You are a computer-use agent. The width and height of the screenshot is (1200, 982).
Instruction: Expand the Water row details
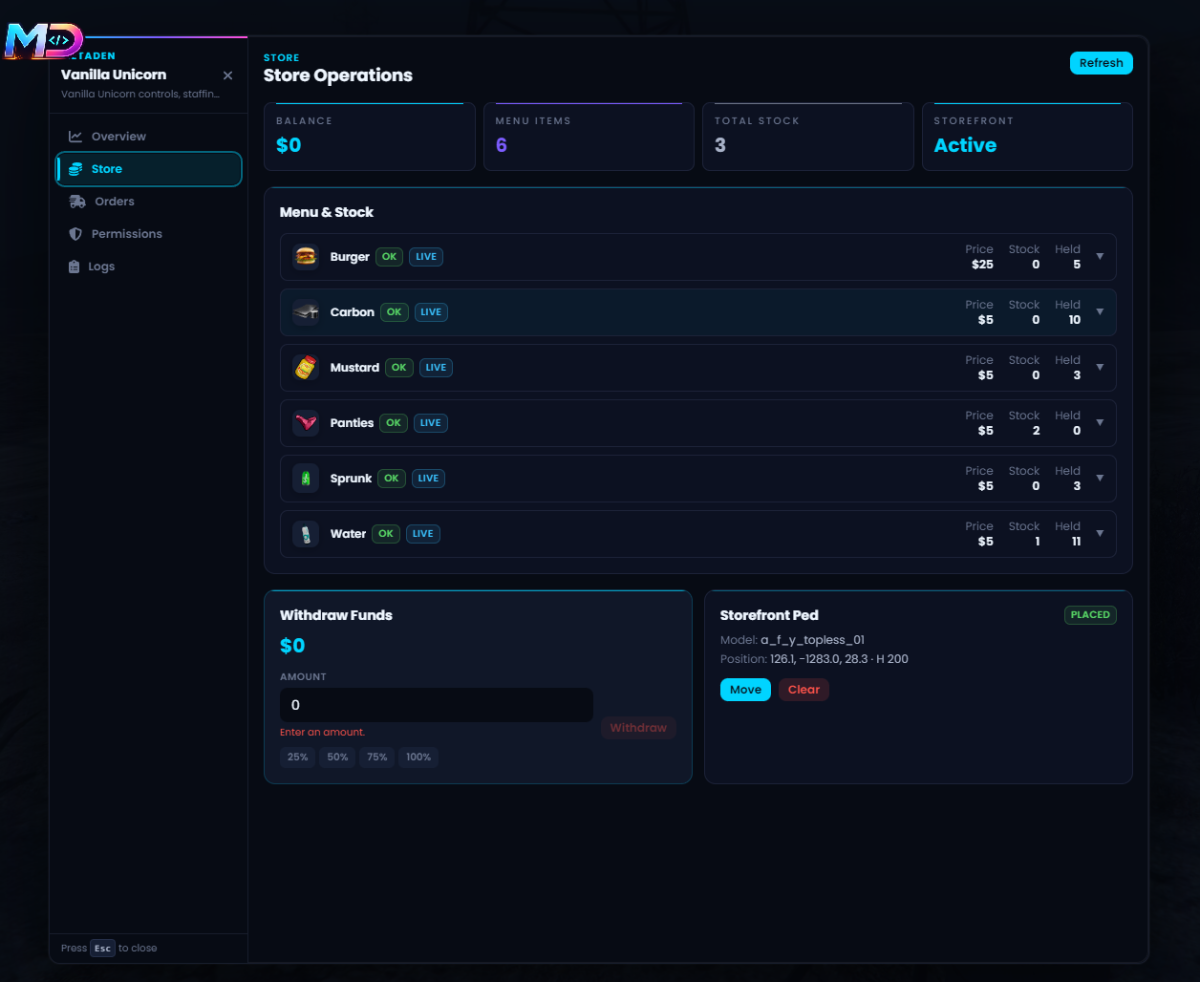tap(1100, 534)
